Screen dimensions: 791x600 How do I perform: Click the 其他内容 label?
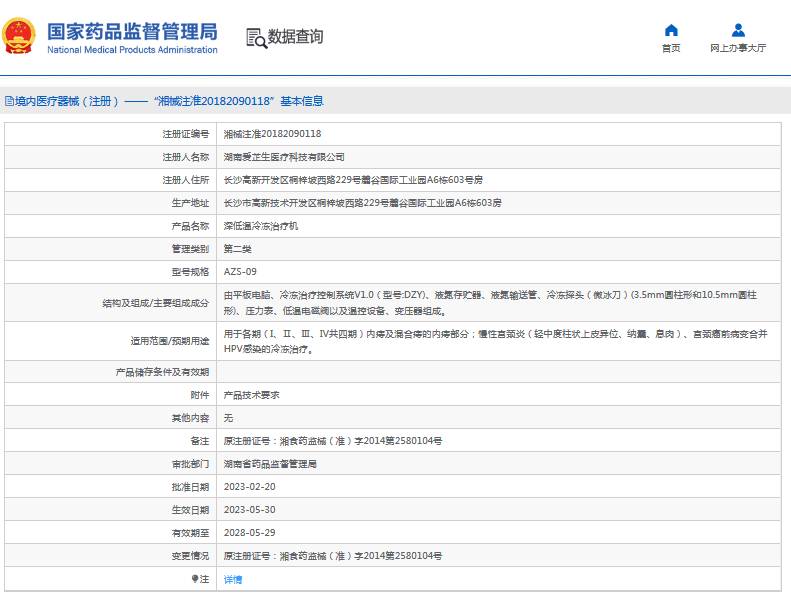(190, 418)
